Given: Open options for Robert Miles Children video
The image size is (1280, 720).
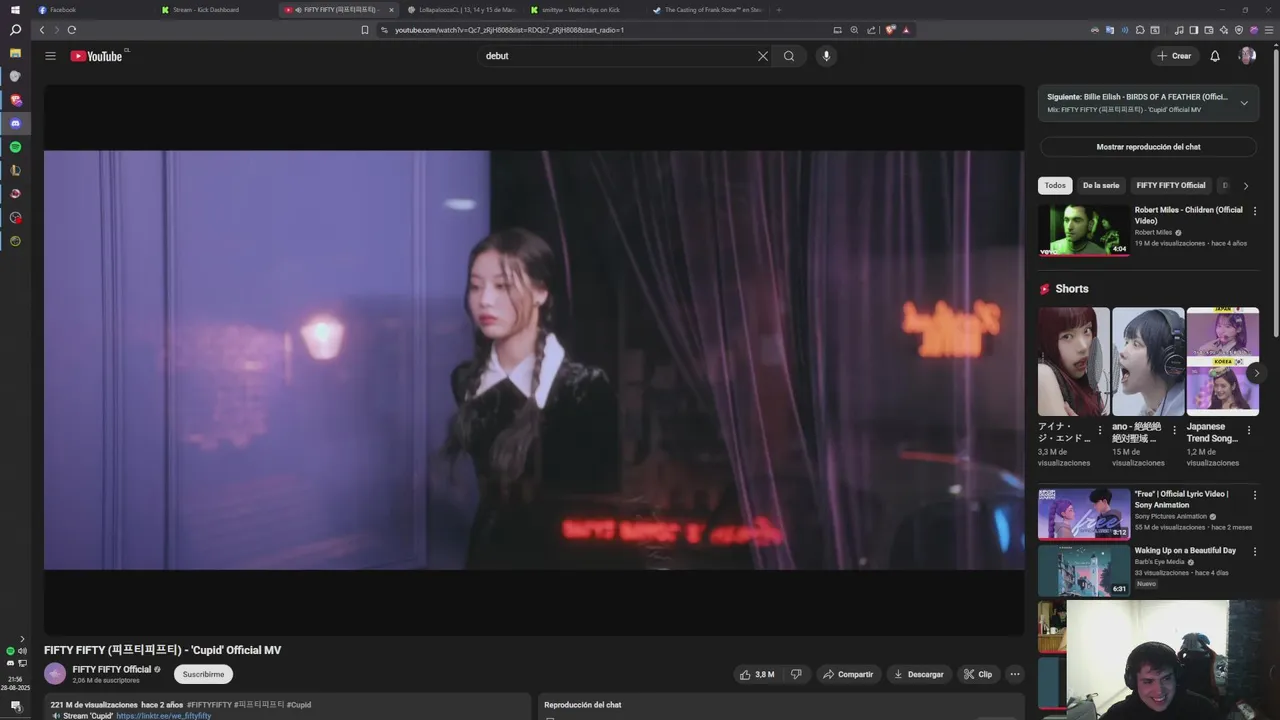Looking at the screenshot, I should pyautogui.click(x=1255, y=211).
